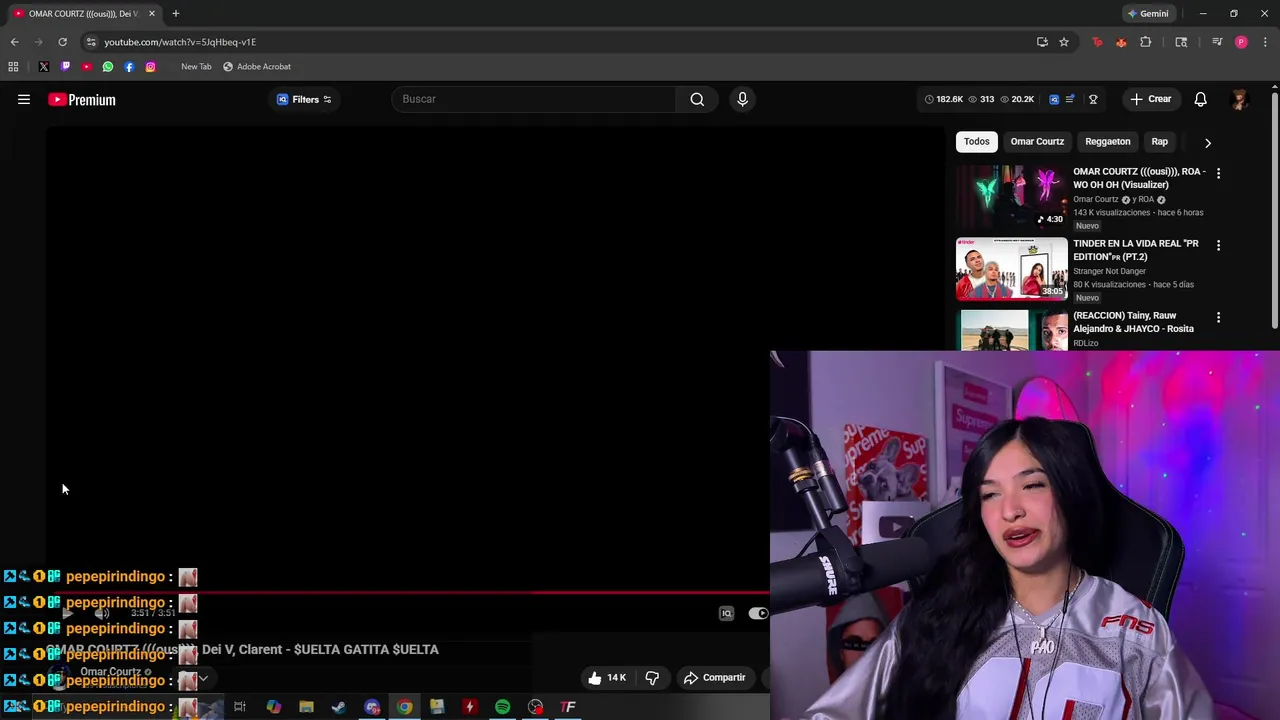1280x720 pixels.
Task: Click the address bar URL
Action: tap(180, 42)
